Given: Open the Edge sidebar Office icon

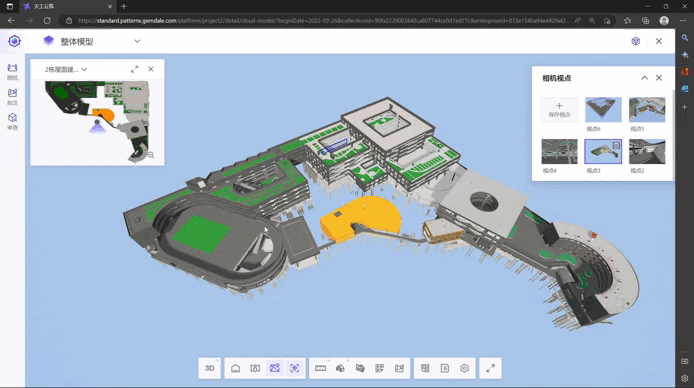Looking at the screenshot, I should pos(685,72).
